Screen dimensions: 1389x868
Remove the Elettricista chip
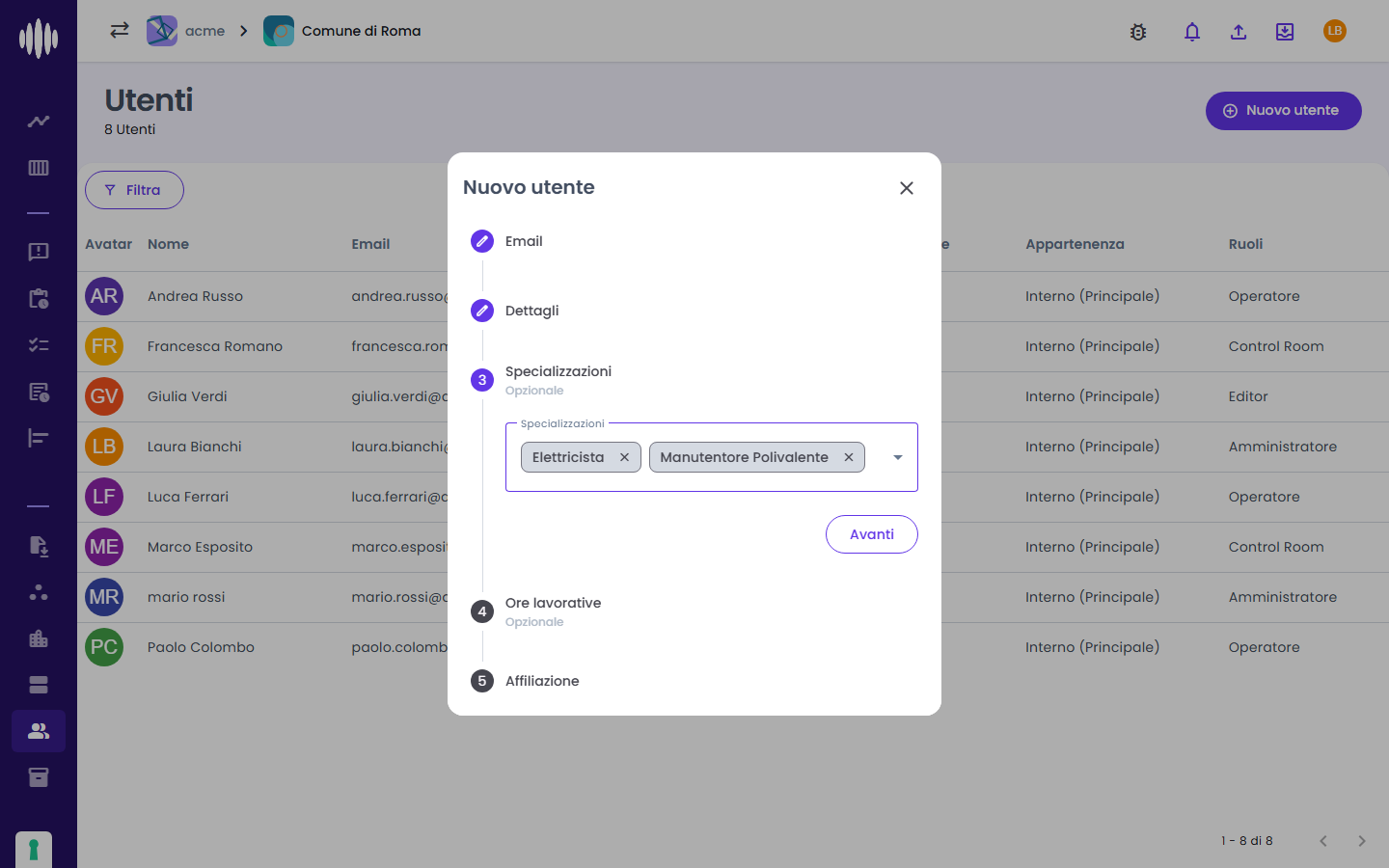click(x=624, y=457)
